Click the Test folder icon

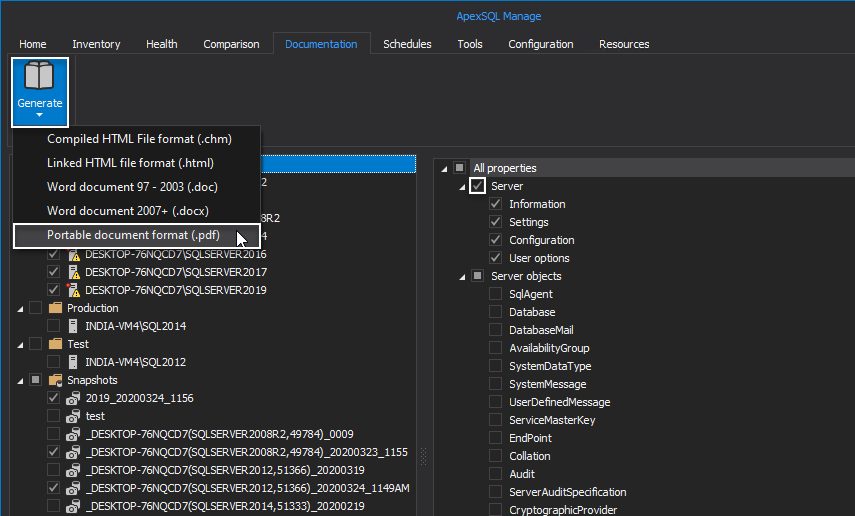55,344
